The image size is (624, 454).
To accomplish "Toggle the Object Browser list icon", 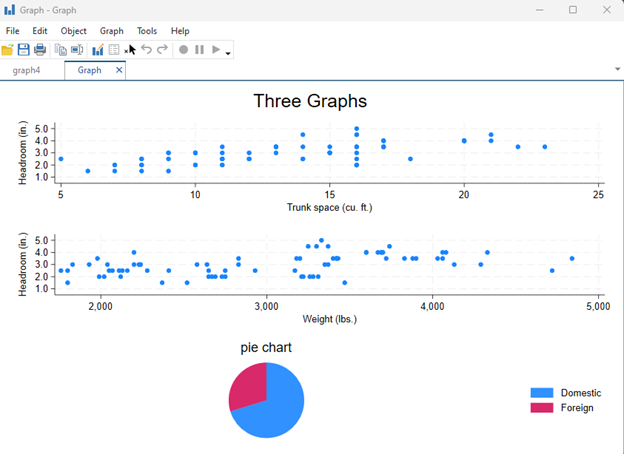I will pyautogui.click(x=114, y=50).
